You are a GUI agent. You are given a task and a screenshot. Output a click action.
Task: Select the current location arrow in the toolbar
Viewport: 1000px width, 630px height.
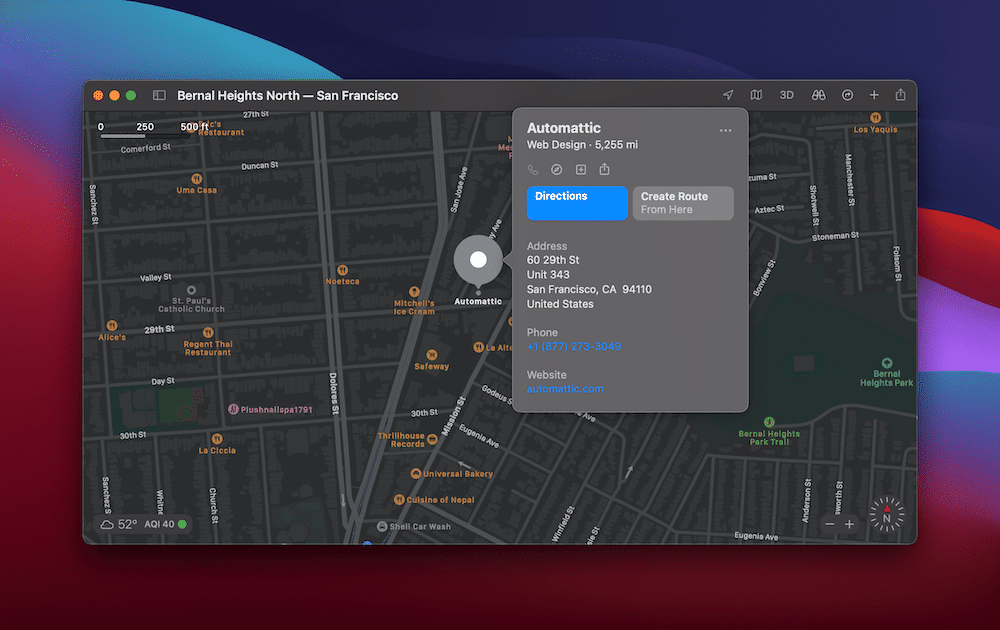click(727, 94)
